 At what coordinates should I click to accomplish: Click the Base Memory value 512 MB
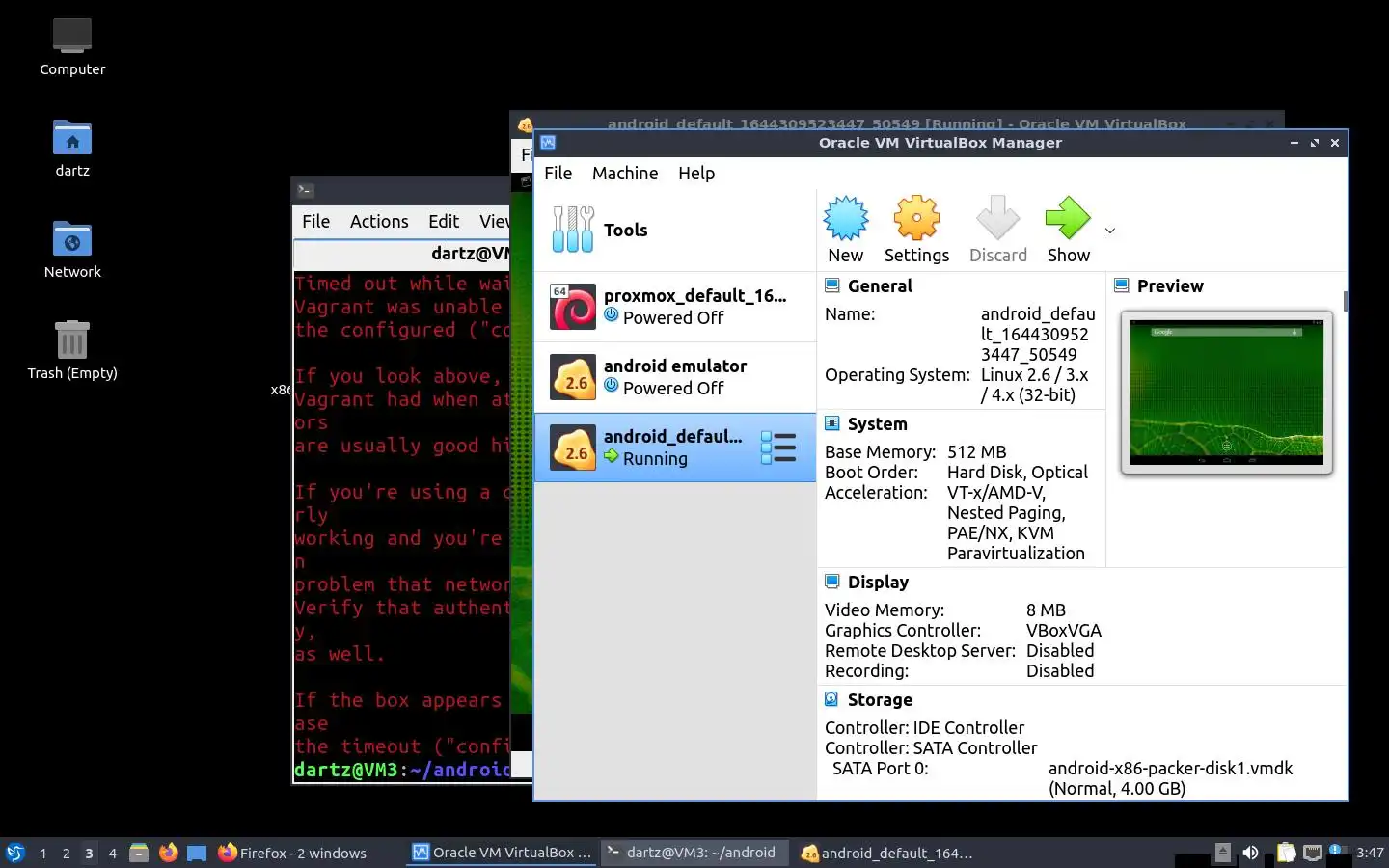[976, 452]
